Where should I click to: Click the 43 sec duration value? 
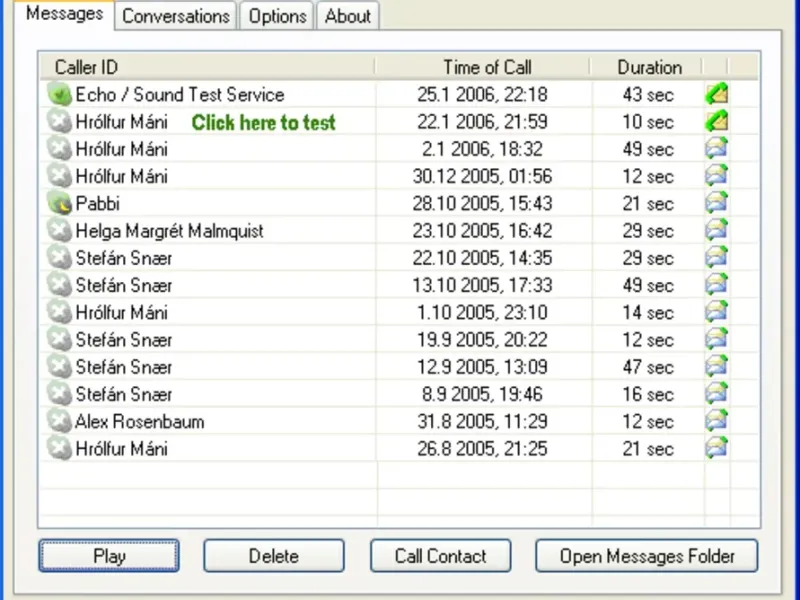pos(648,95)
